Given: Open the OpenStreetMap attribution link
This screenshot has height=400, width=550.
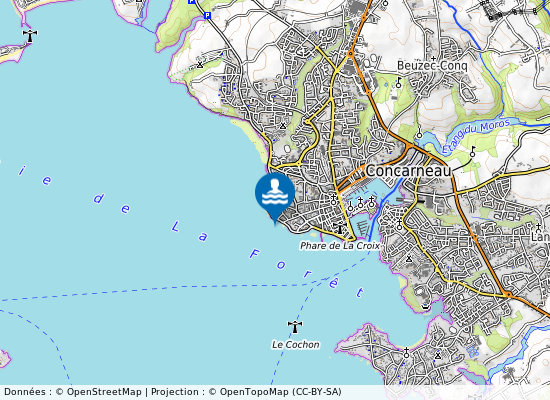Looking at the screenshot, I should coord(104,392).
